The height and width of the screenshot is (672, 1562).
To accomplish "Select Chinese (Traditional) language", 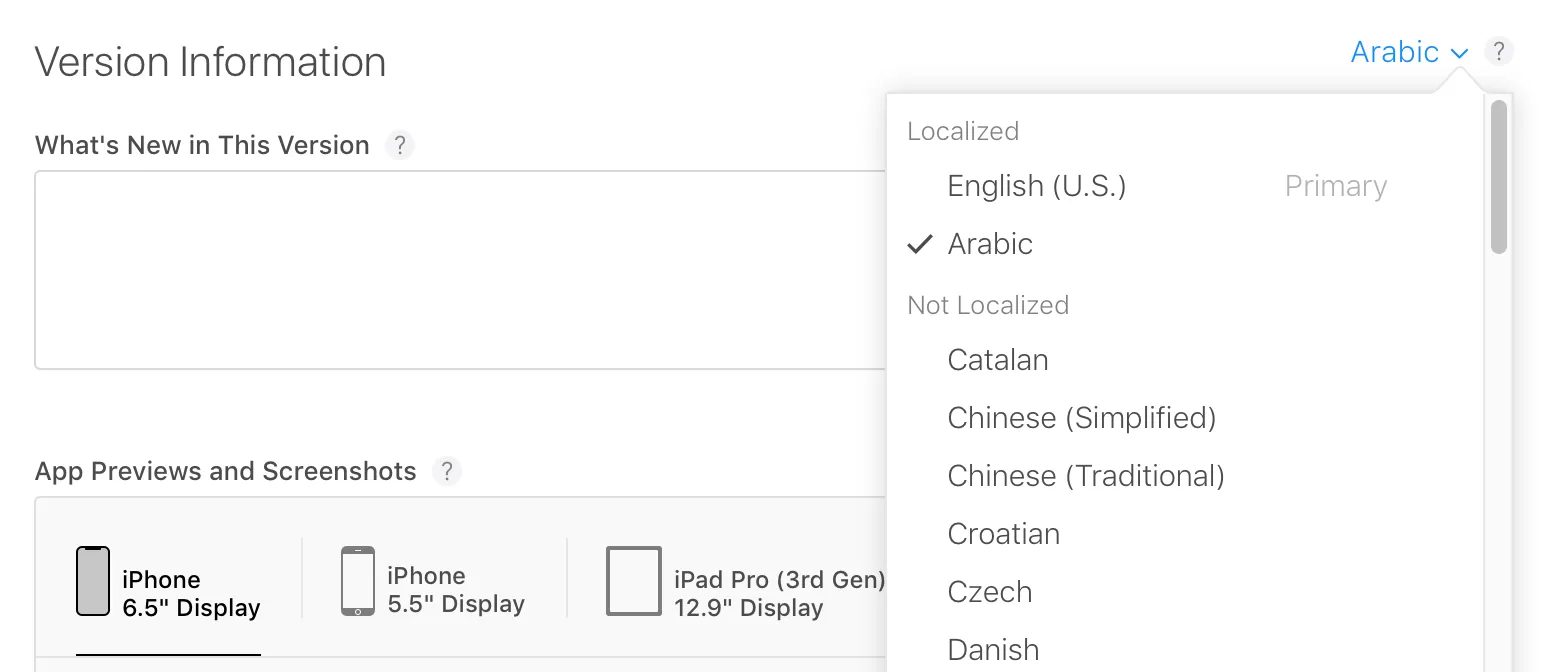I will point(1085,476).
